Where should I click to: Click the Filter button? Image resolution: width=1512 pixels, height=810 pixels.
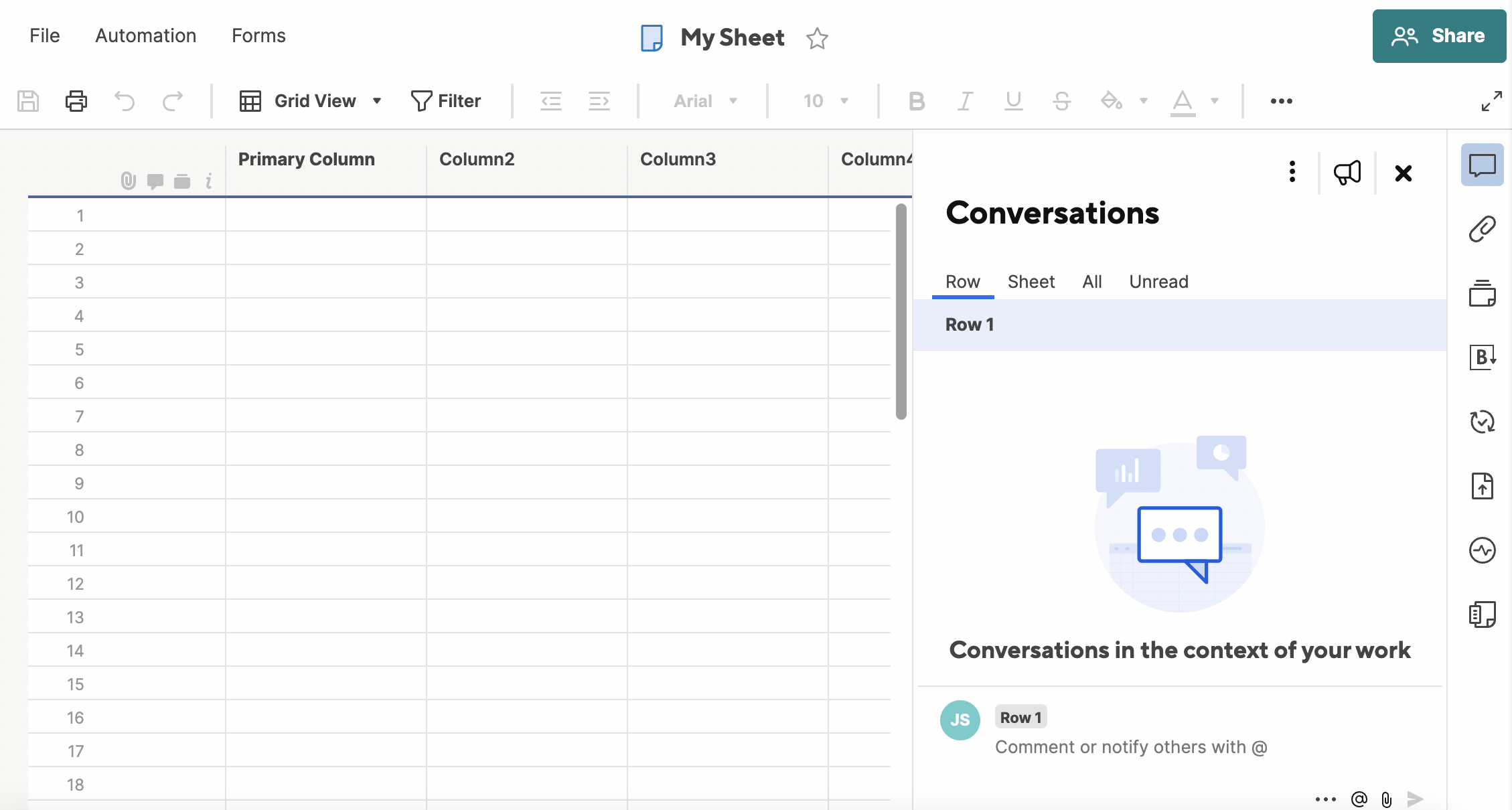(446, 101)
